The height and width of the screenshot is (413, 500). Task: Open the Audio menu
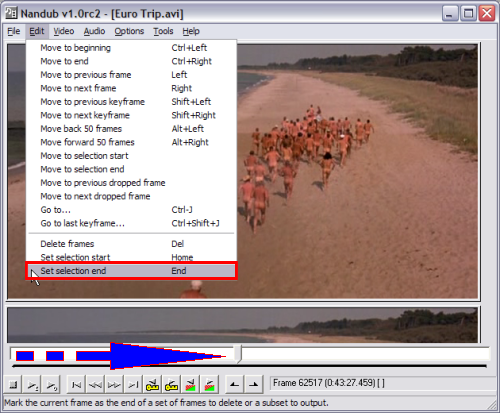(94, 31)
